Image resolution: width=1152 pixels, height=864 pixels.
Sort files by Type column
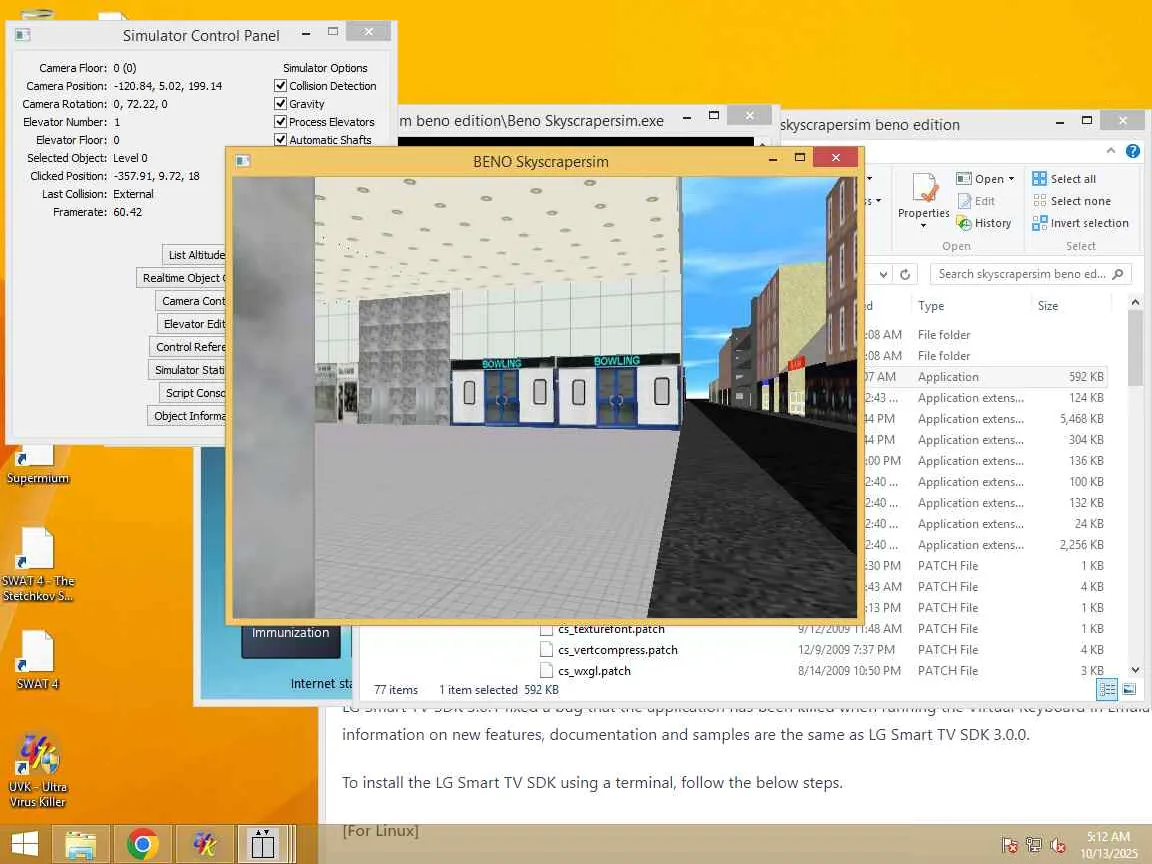[x=931, y=306]
